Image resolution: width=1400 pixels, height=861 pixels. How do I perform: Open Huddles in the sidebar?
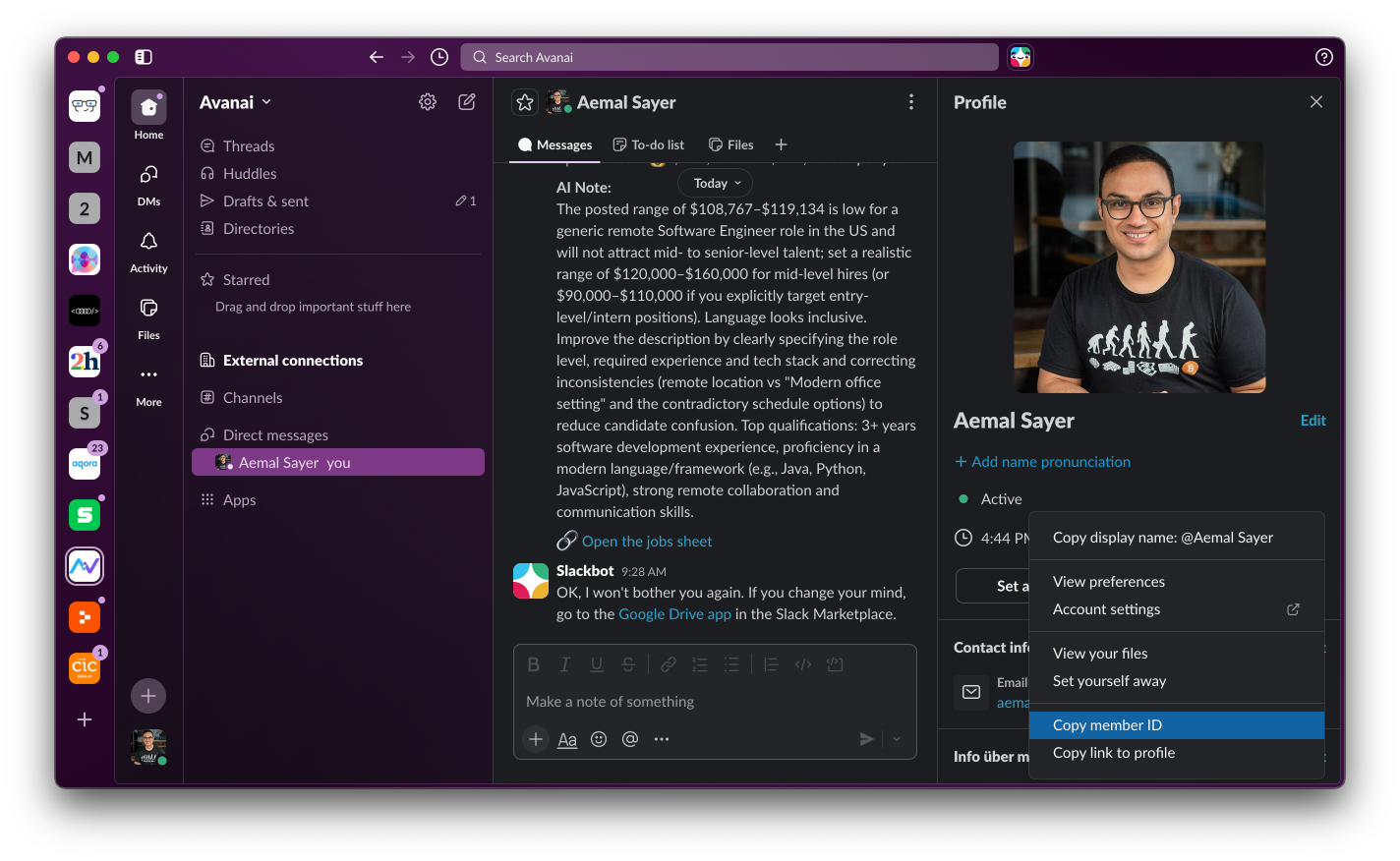(337, 174)
